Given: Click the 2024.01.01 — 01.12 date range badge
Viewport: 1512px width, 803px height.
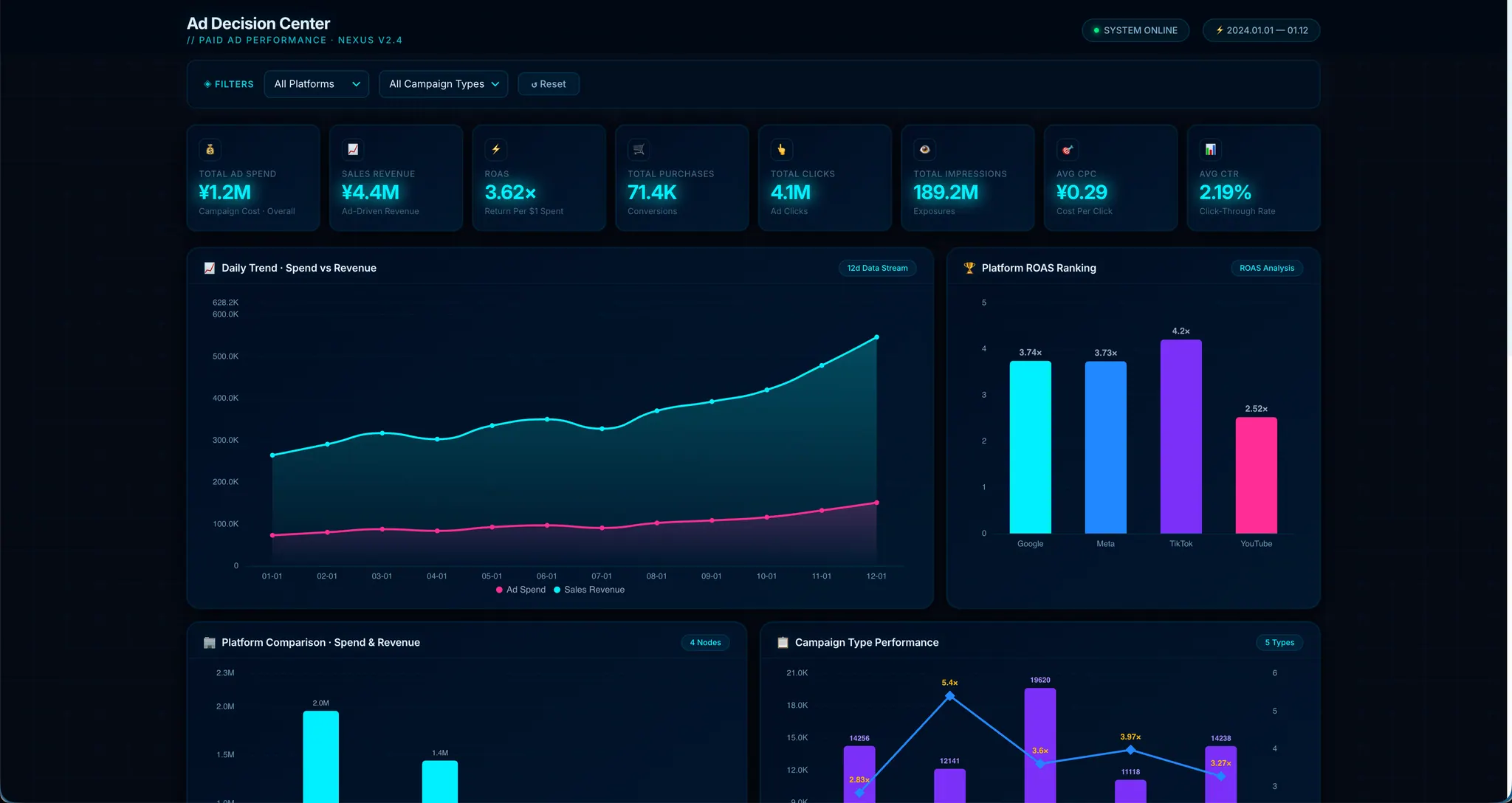Looking at the screenshot, I should [x=1262, y=30].
